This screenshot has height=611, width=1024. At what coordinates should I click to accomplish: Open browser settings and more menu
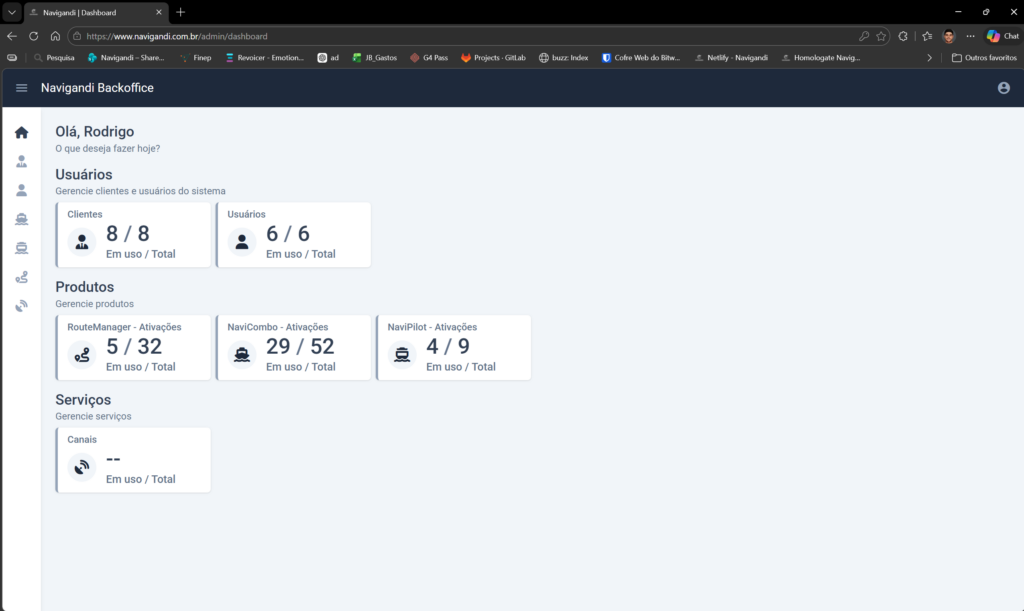pyautogui.click(x=970, y=37)
